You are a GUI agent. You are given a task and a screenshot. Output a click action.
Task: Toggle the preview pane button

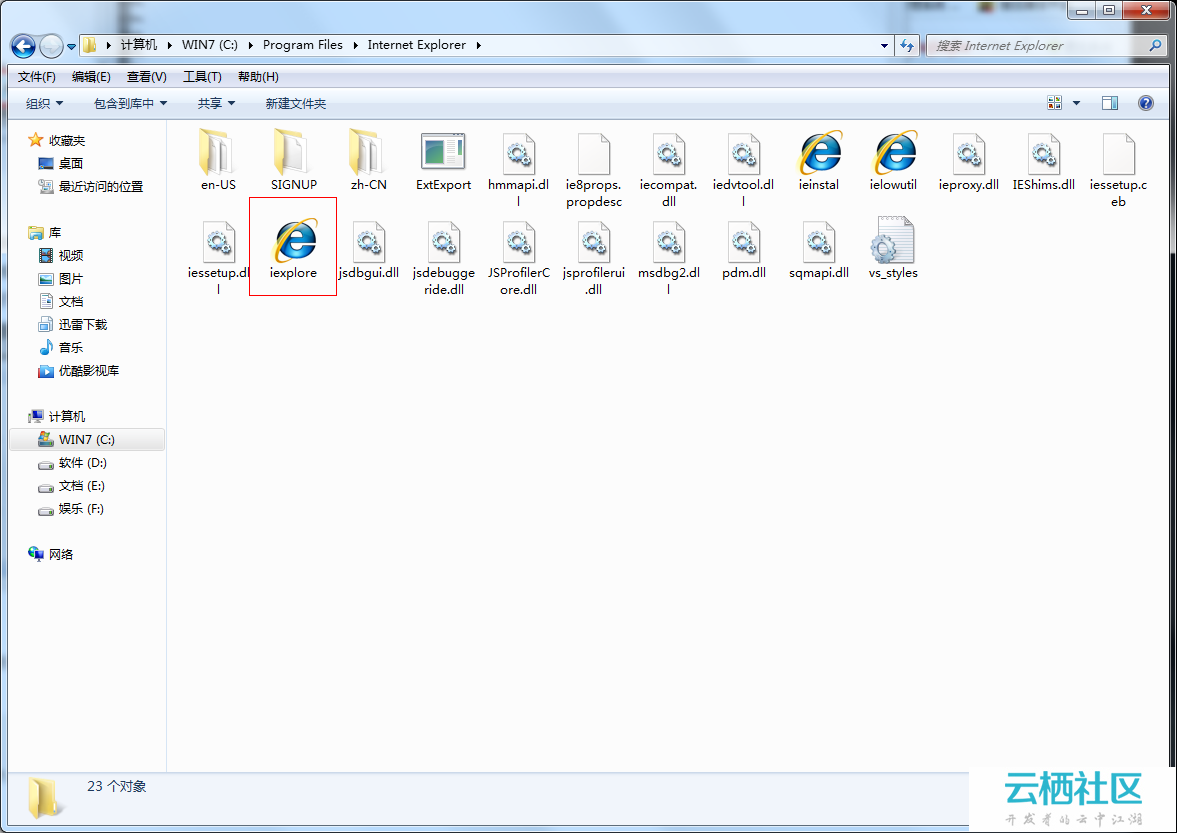click(x=1110, y=102)
